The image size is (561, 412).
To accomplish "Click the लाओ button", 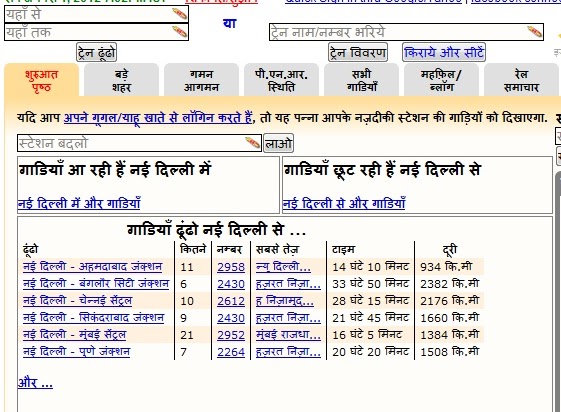I will tap(278, 143).
